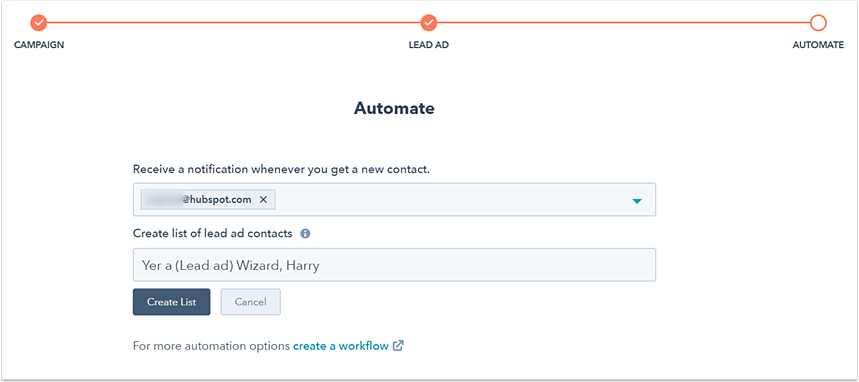Click the Create List button
The height and width of the screenshot is (382, 859).
pyautogui.click(x=171, y=302)
